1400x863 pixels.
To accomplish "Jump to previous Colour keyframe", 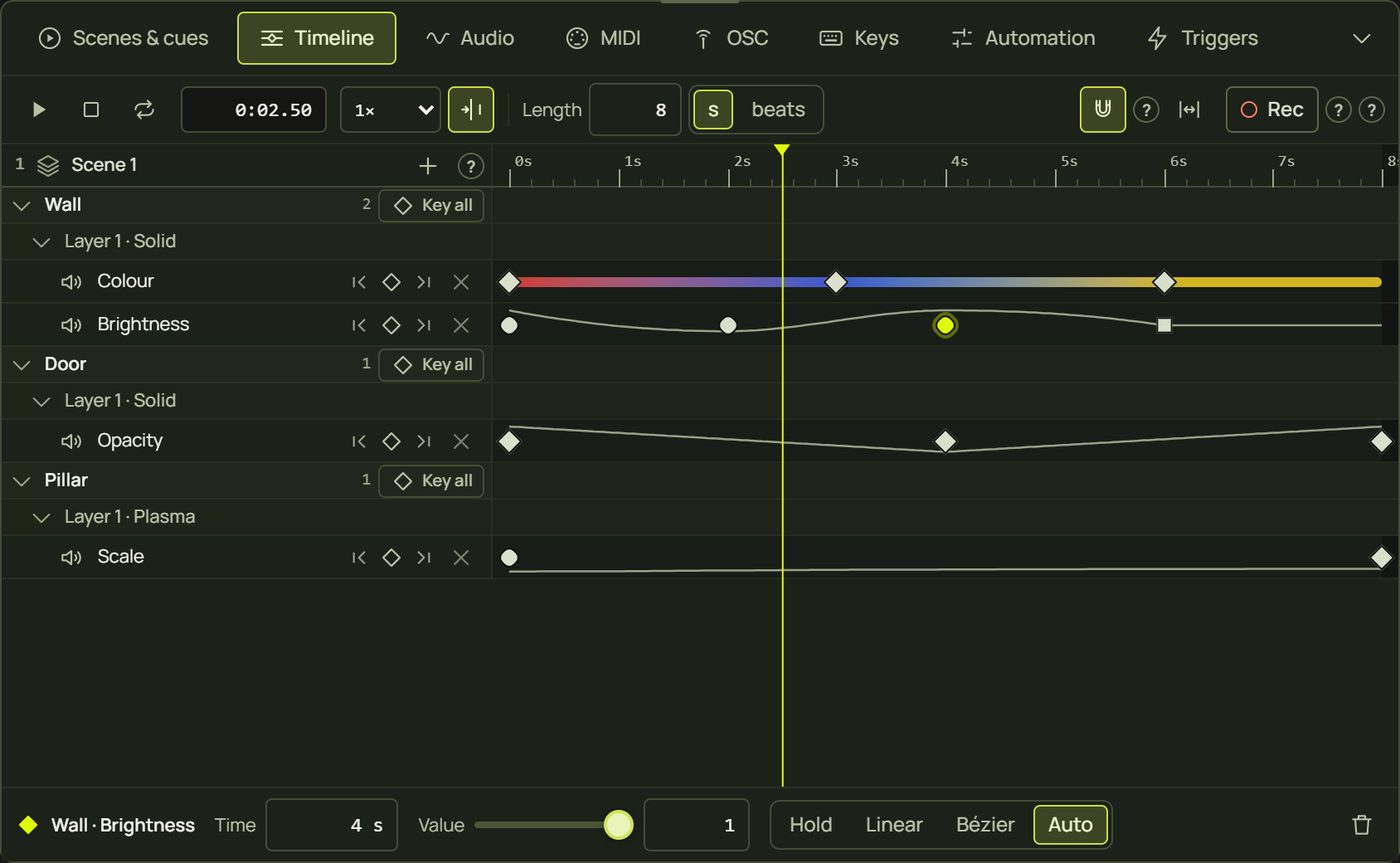I will pyautogui.click(x=359, y=282).
